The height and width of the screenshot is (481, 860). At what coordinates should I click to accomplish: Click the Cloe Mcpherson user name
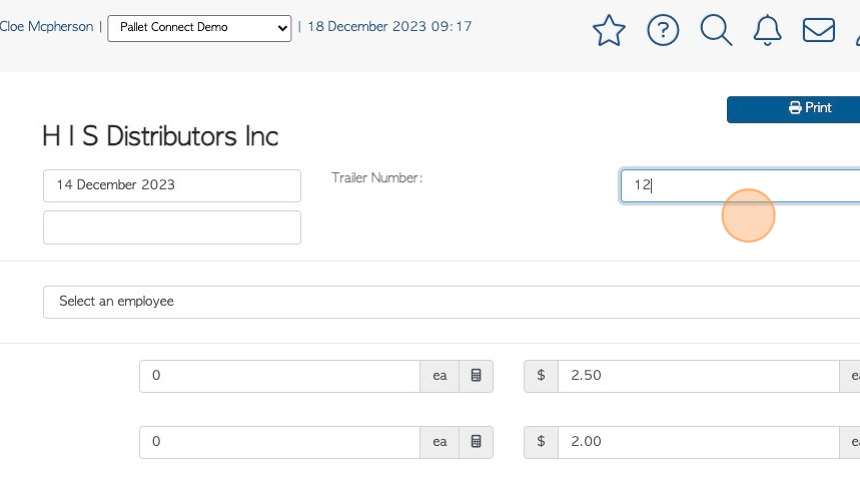tap(46, 27)
